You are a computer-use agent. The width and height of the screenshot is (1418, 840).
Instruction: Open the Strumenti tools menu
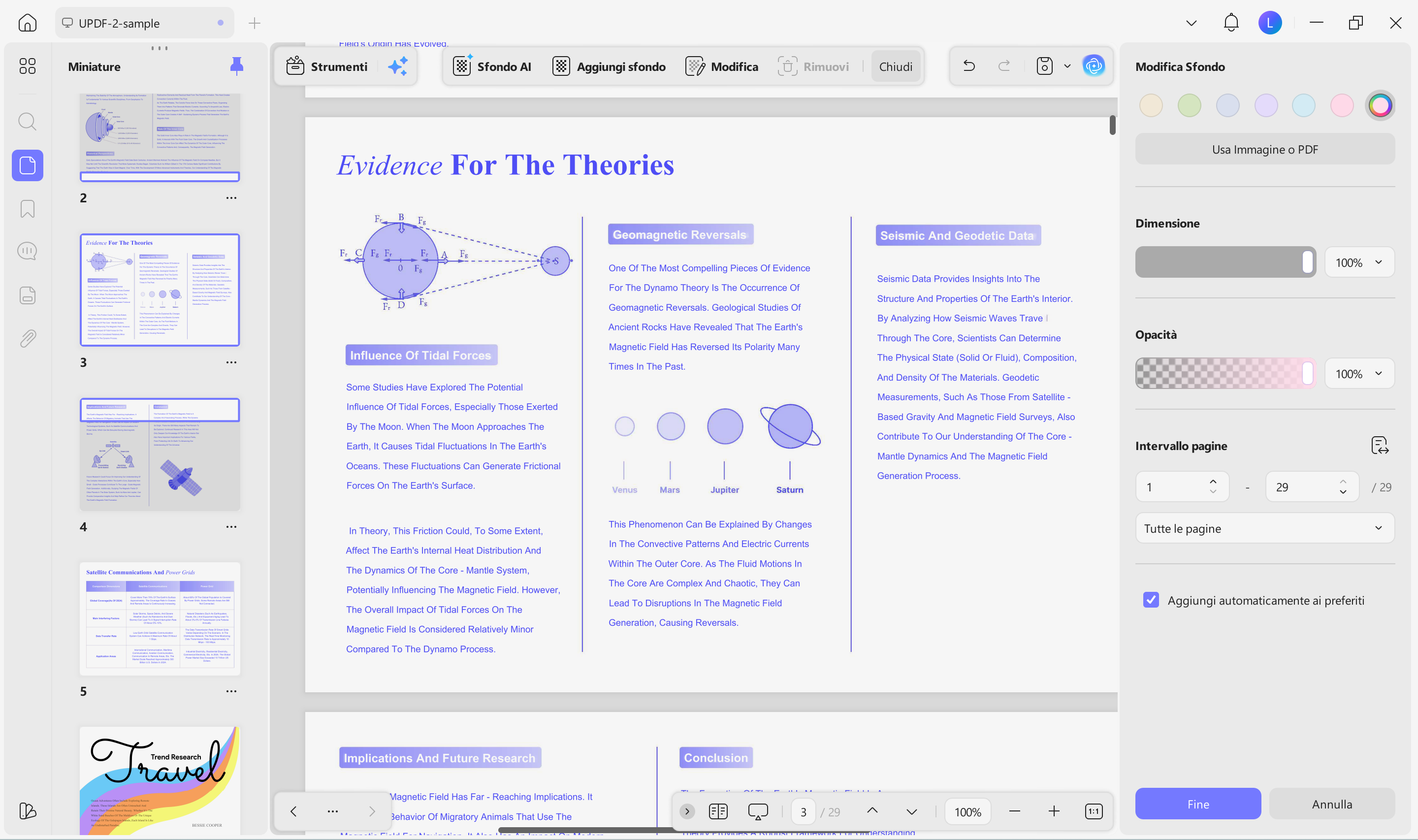pyautogui.click(x=327, y=66)
